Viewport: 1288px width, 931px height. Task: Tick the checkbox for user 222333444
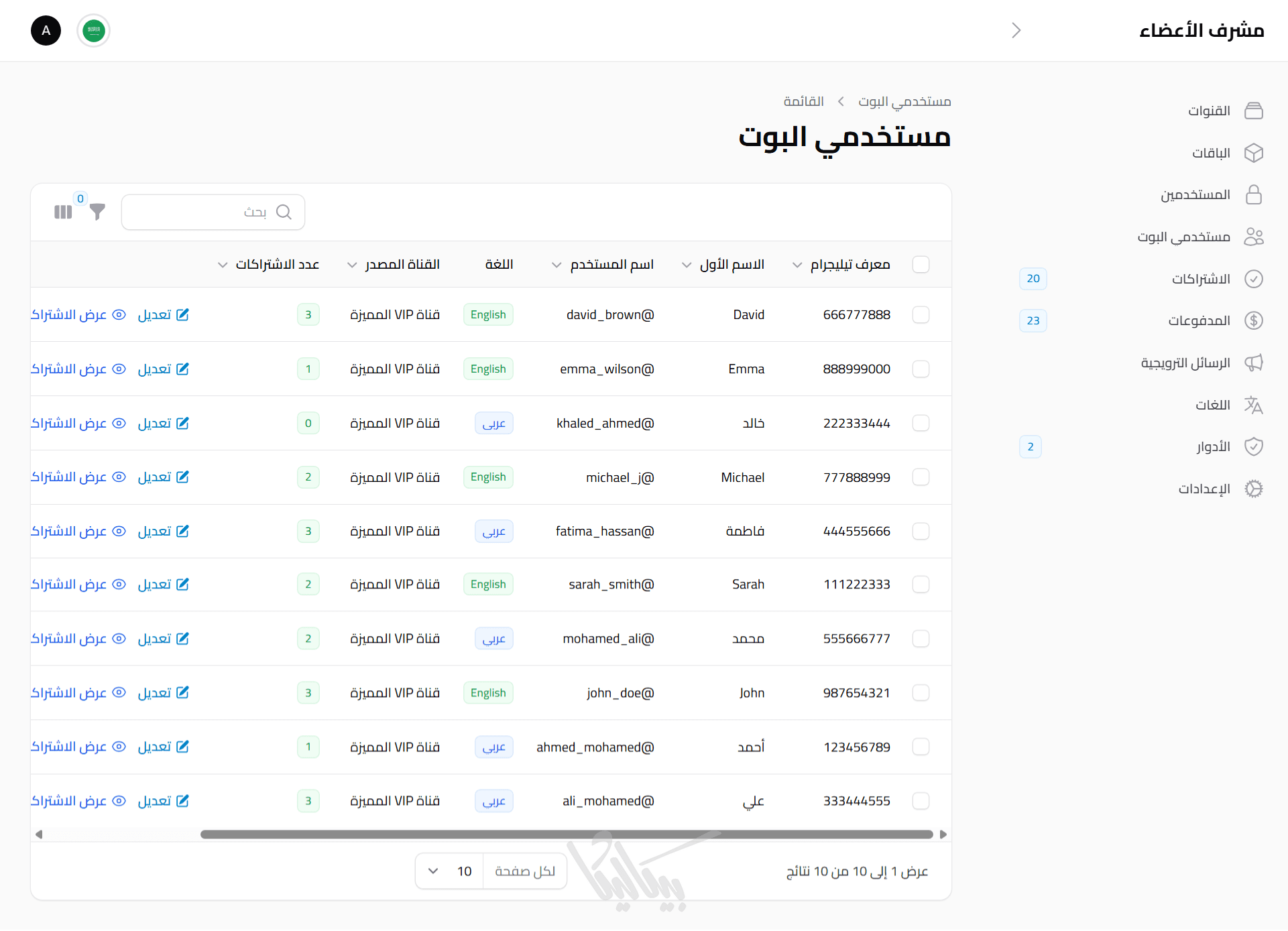[x=921, y=423]
